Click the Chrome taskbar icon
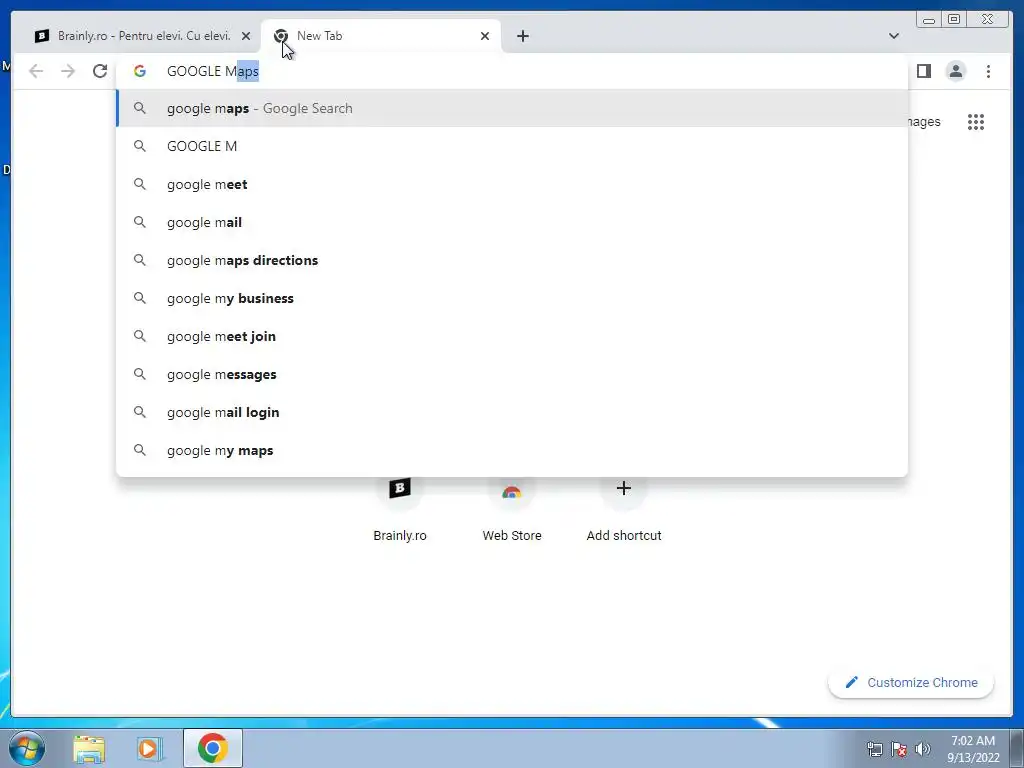Viewport: 1024px width, 768px height. pyautogui.click(x=213, y=748)
